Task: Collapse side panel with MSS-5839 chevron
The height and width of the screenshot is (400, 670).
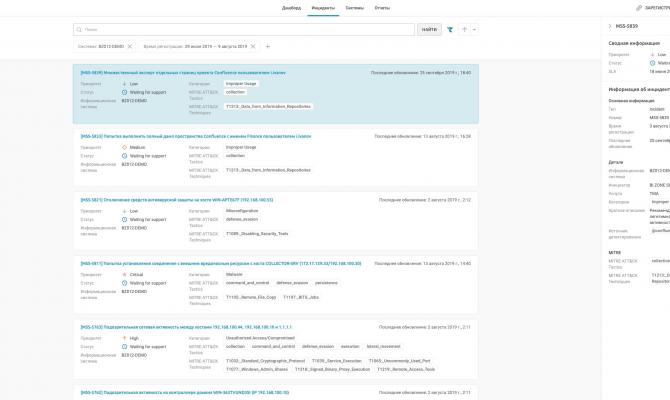Action: [x=610, y=26]
